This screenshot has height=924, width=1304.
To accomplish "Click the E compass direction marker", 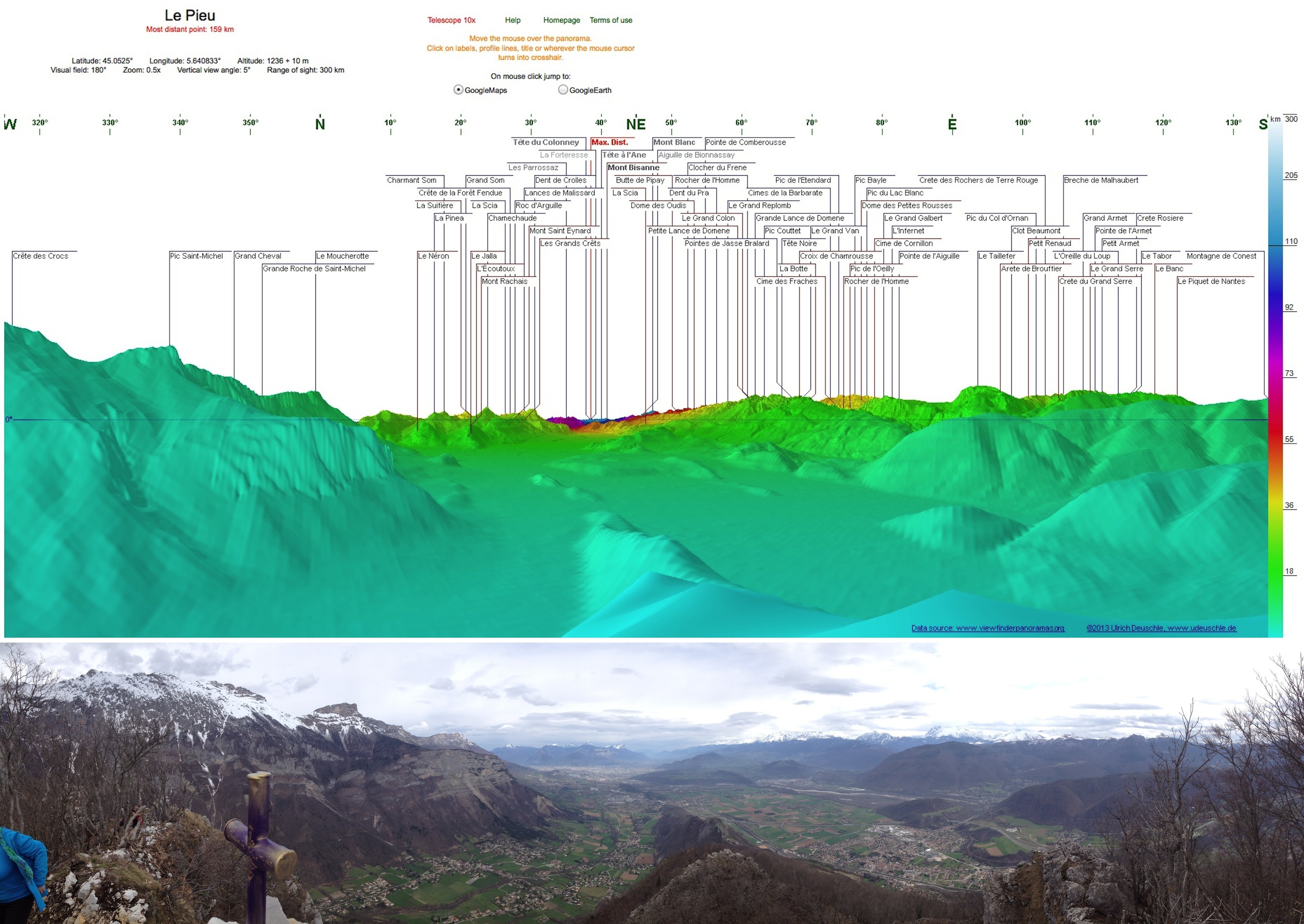I will pyautogui.click(x=952, y=124).
